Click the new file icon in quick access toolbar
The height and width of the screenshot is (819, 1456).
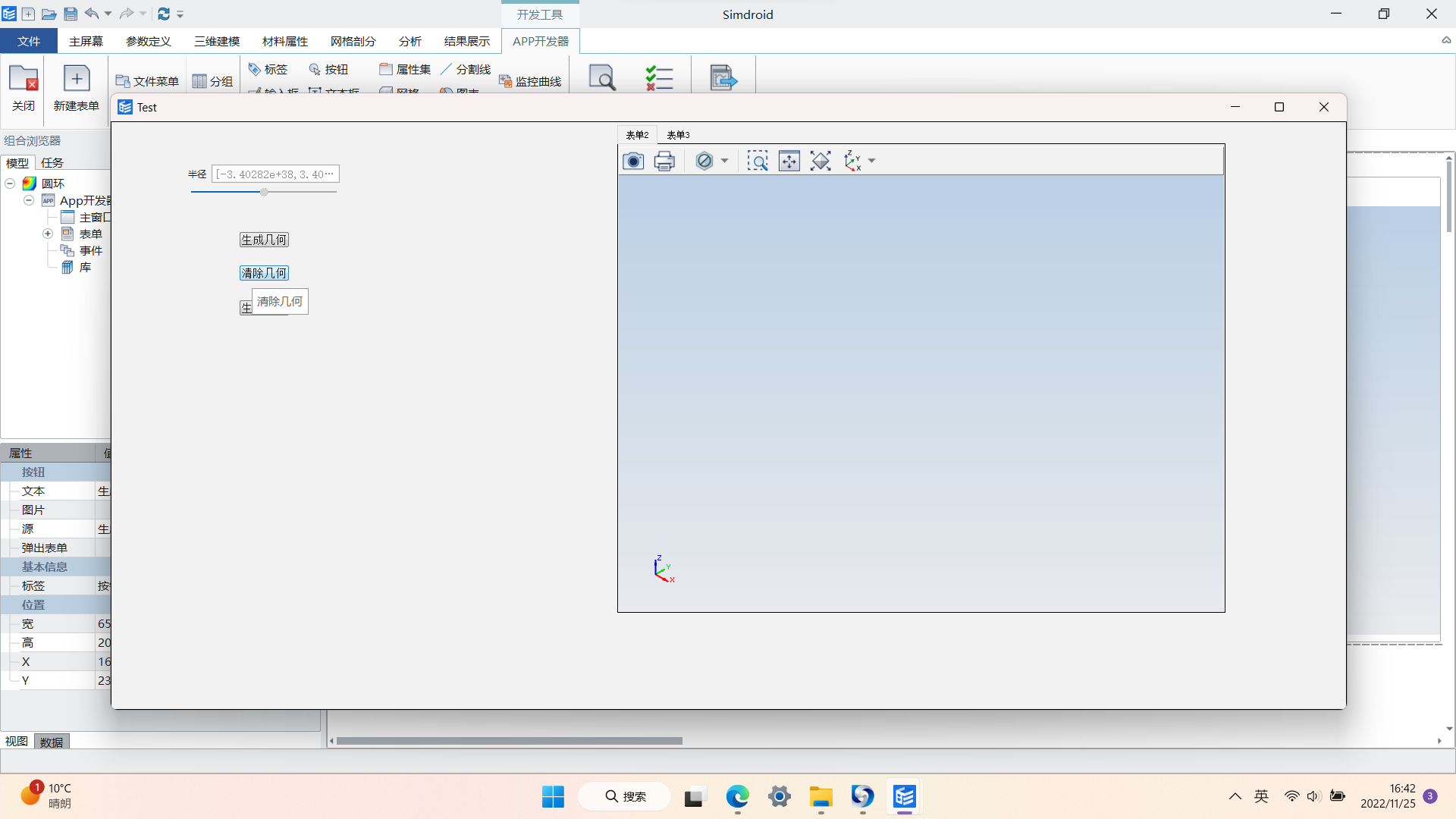pyautogui.click(x=28, y=14)
